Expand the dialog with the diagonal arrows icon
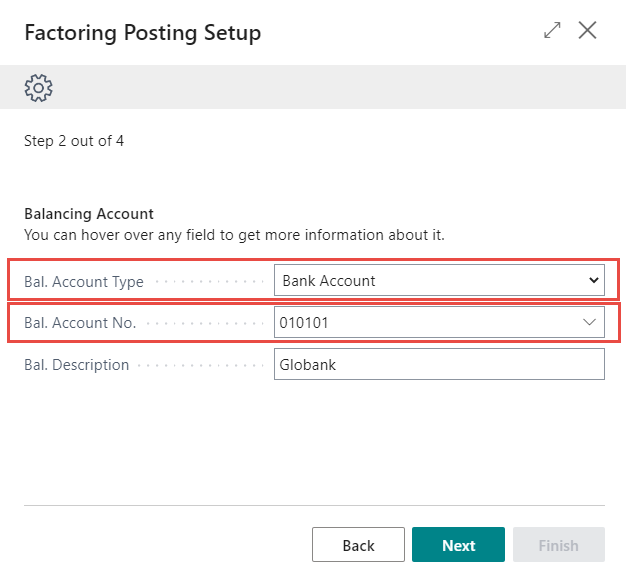Viewport: 626px width, 584px height. [552, 31]
